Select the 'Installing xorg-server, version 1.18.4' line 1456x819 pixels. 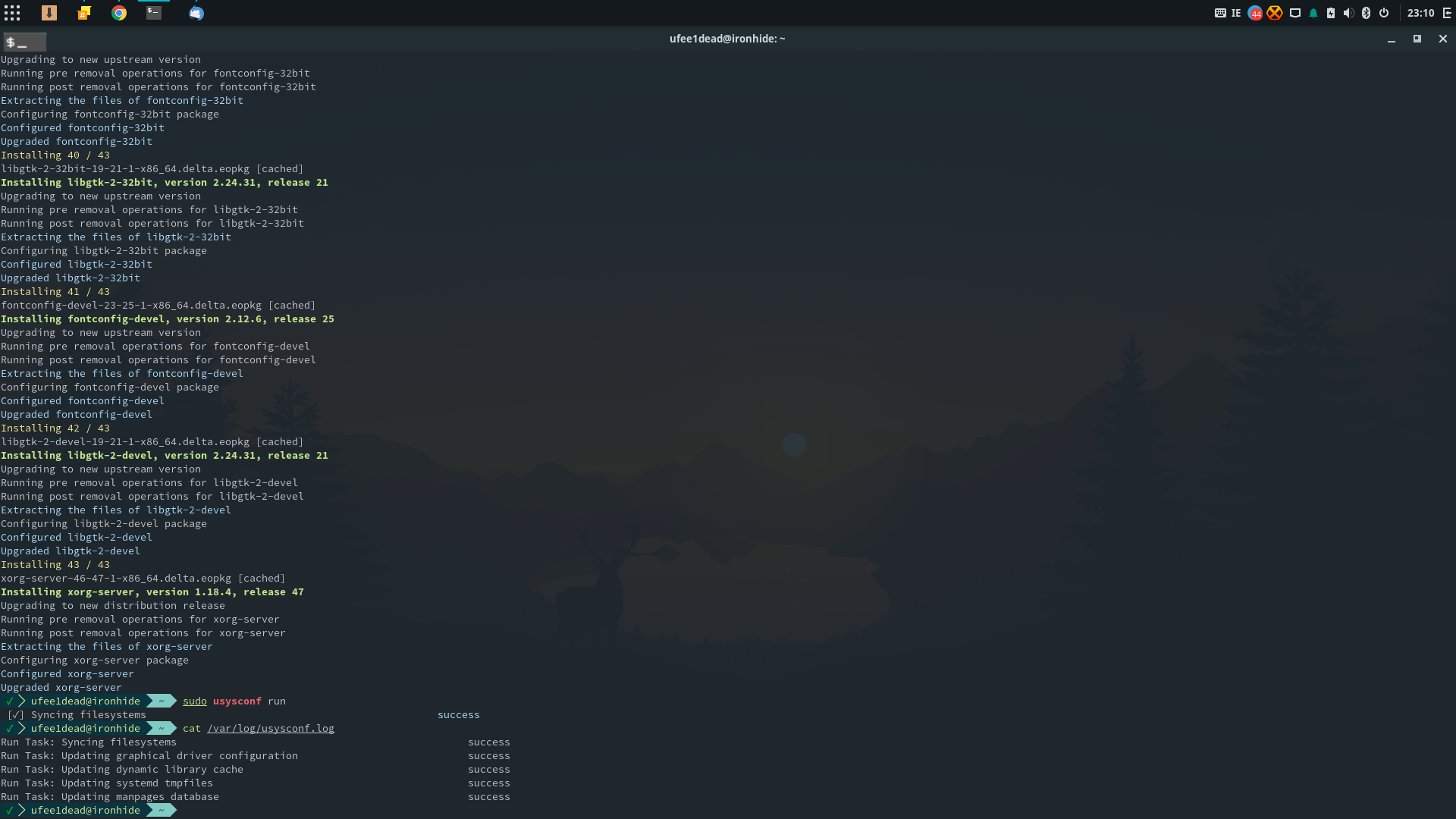click(x=152, y=592)
